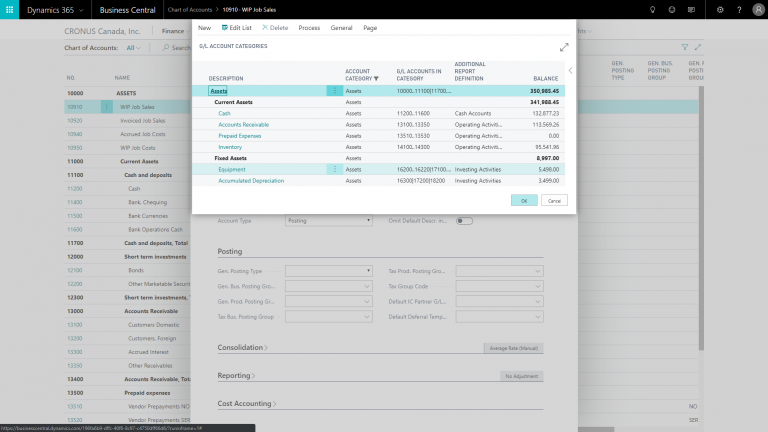Click Edit List action
The width and height of the screenshot is (768, 432).
pyautogui.click(x=237, y=28)
